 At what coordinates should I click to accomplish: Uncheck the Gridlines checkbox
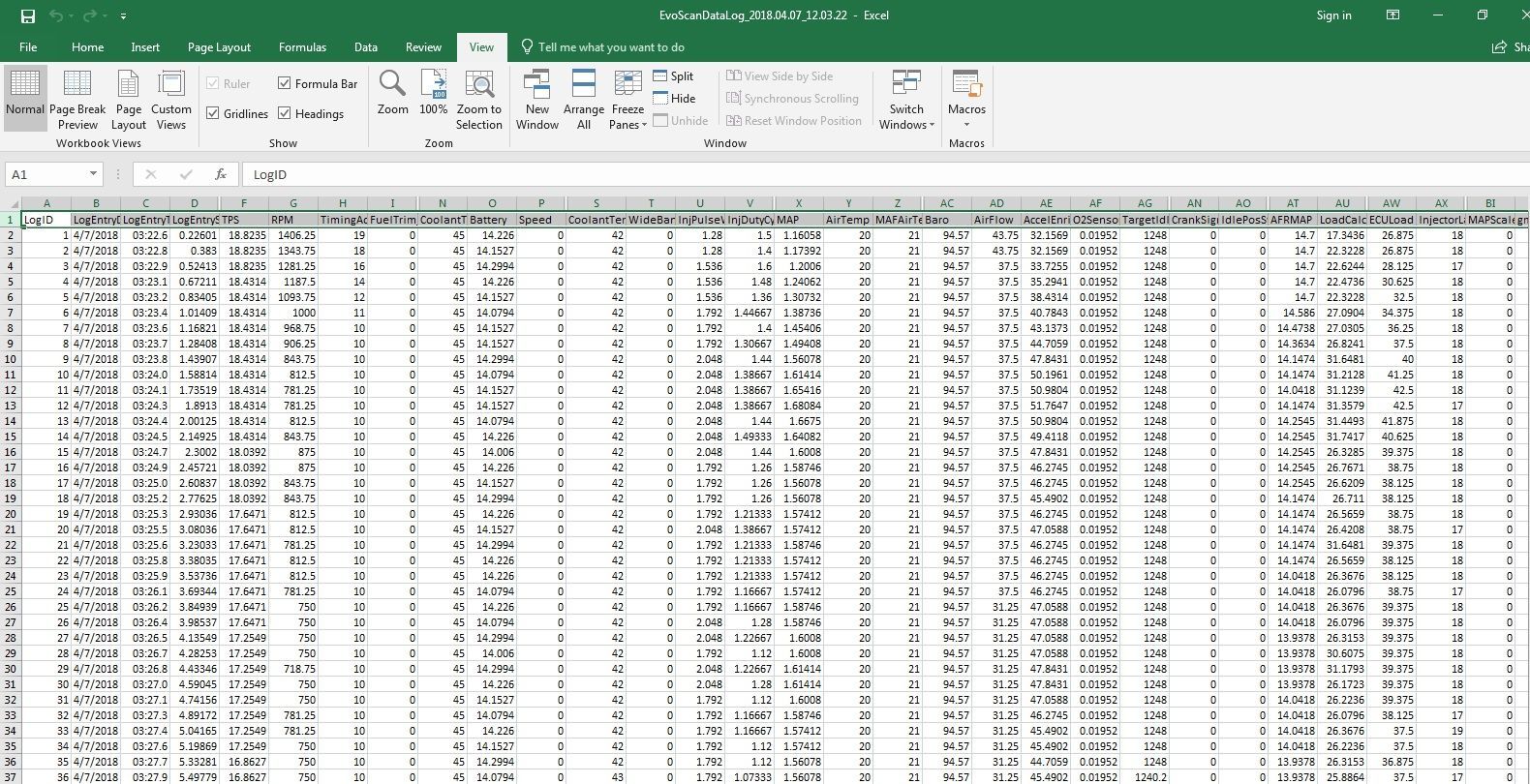point(213,113)
